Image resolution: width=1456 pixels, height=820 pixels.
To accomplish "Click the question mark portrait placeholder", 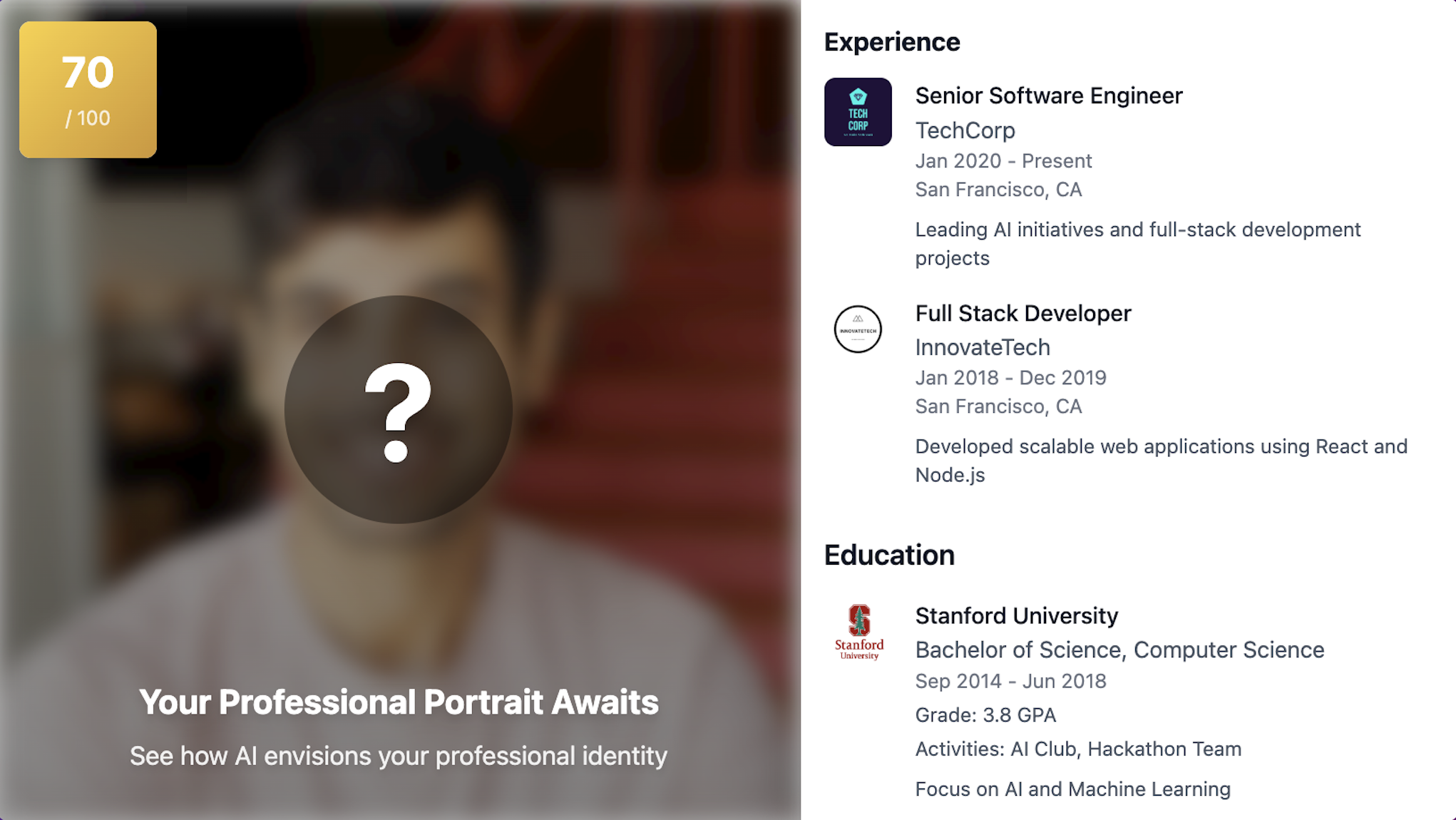I will (x=399, y=409).
